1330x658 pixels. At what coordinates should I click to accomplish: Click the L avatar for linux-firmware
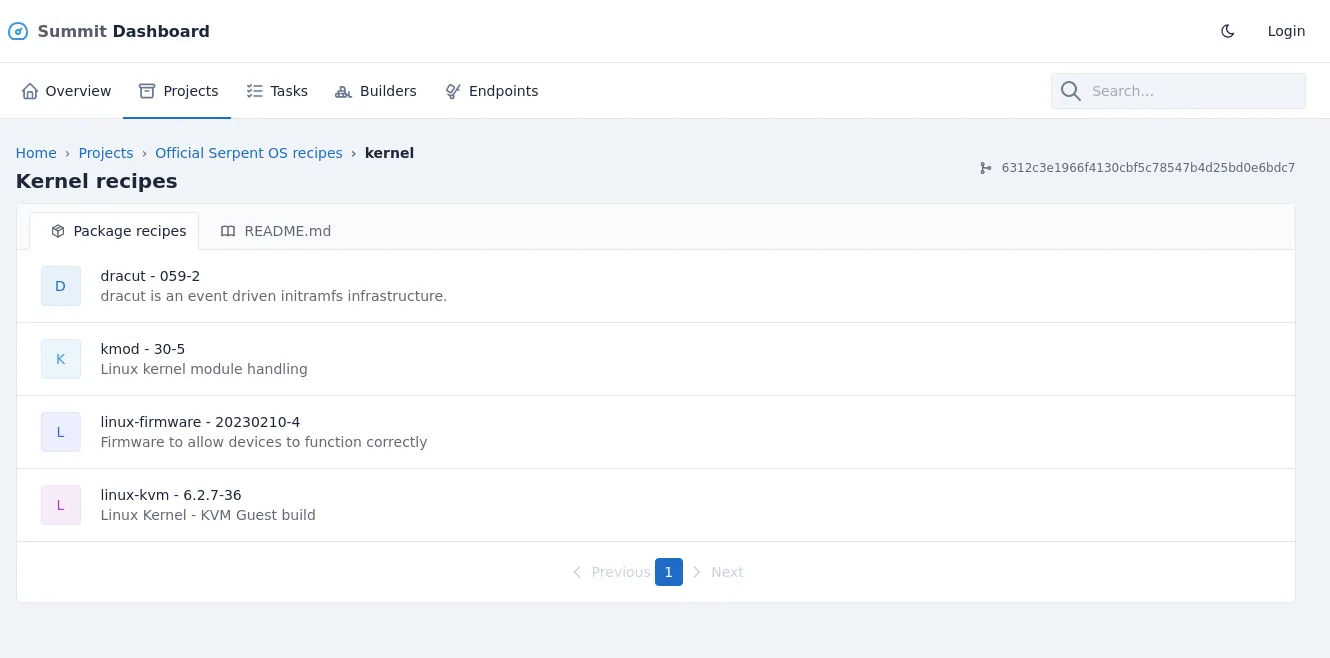pos(61,432)
